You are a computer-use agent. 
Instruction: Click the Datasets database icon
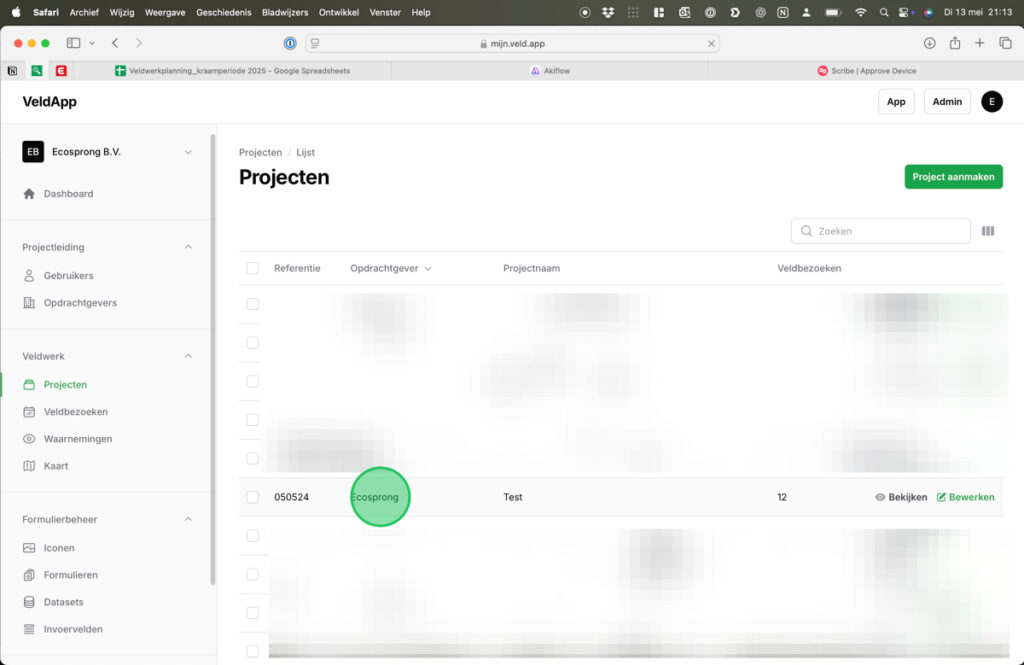tap(29, 602)
